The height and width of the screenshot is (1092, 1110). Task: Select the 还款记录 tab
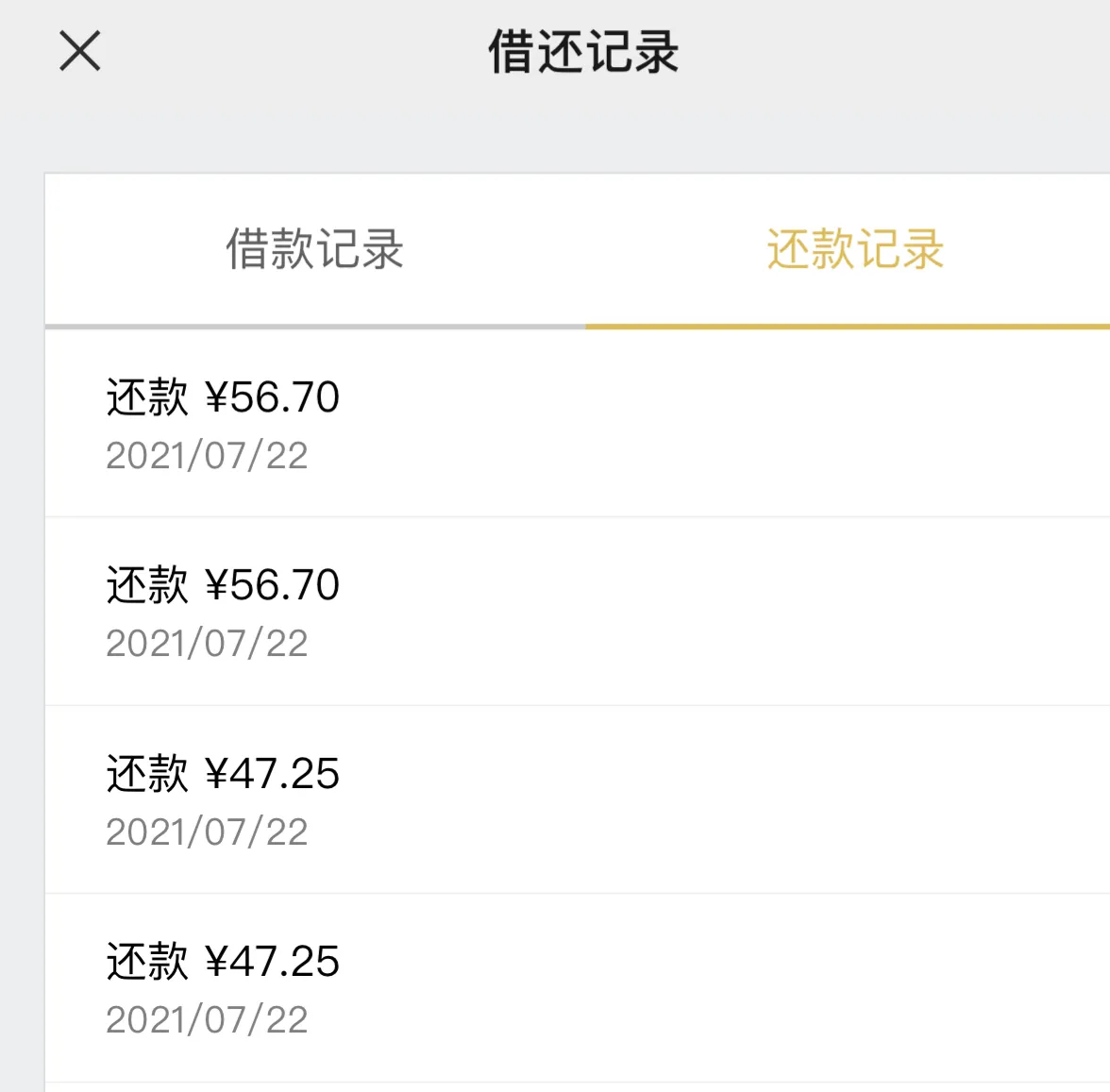click(856, 249)
